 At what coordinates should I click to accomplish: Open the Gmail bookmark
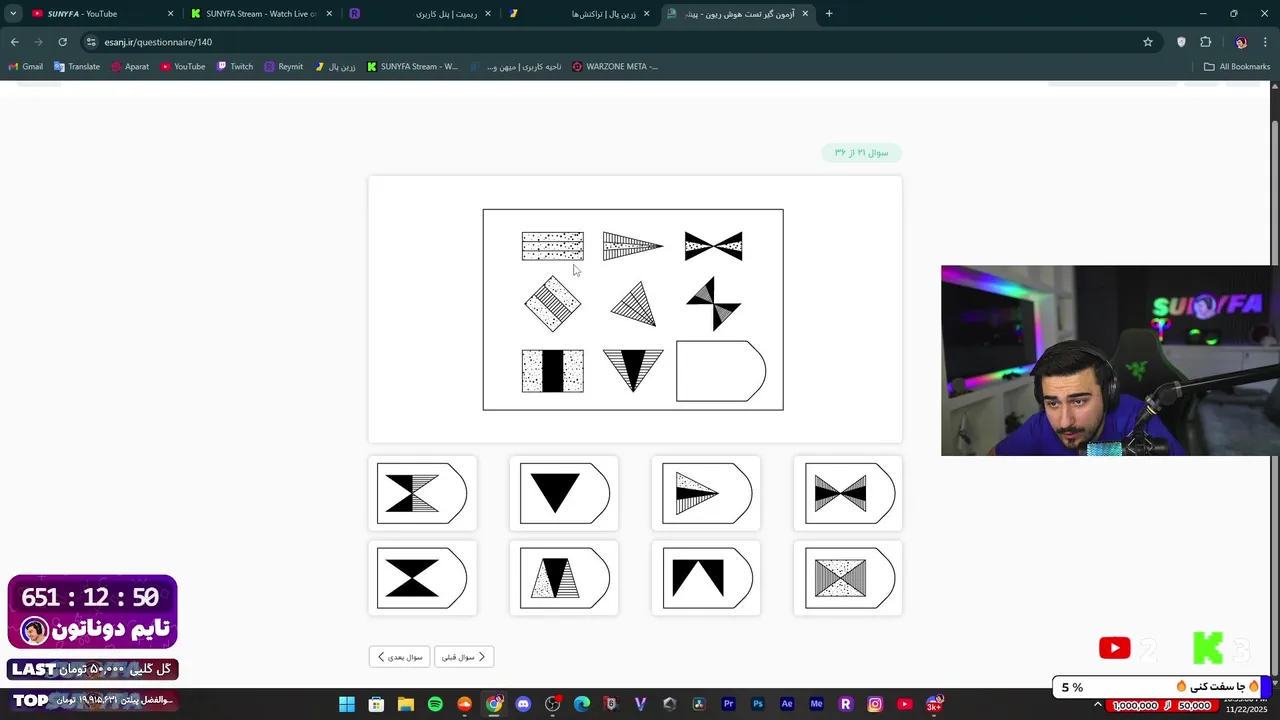pyautogui.click(x=26, y=67)
